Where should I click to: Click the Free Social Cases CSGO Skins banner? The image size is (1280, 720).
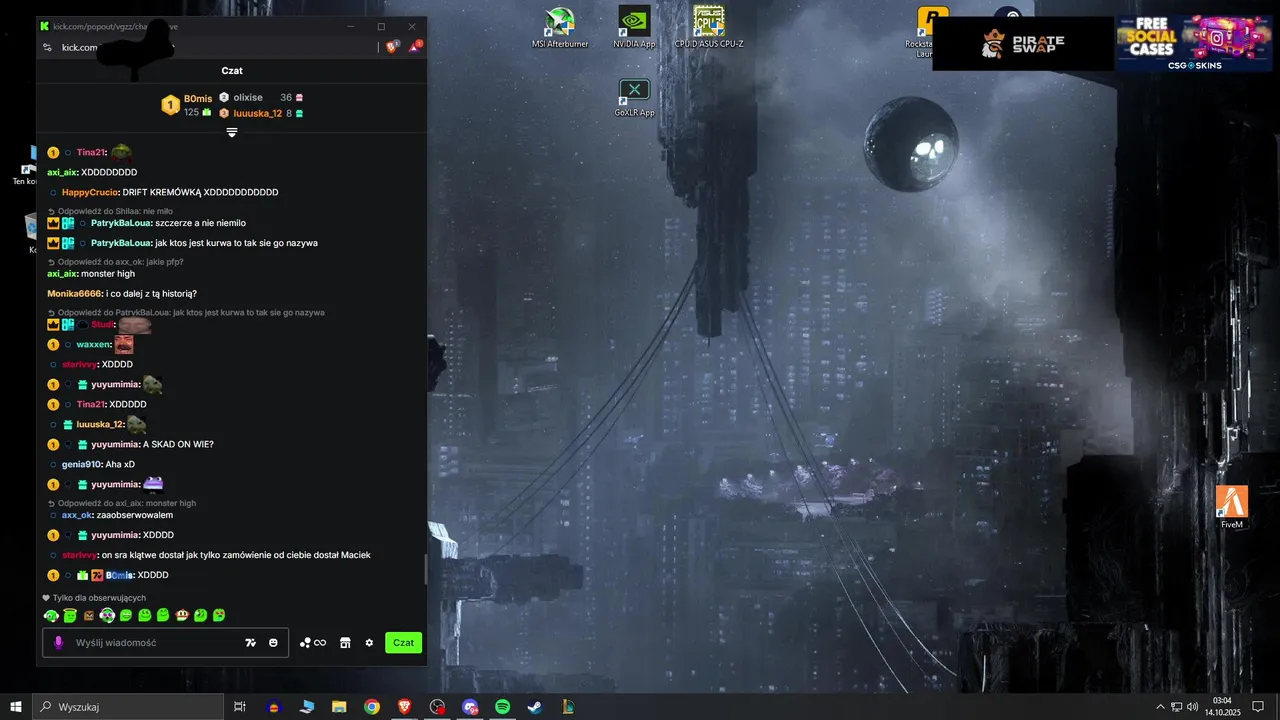[x=1194, y=44]
